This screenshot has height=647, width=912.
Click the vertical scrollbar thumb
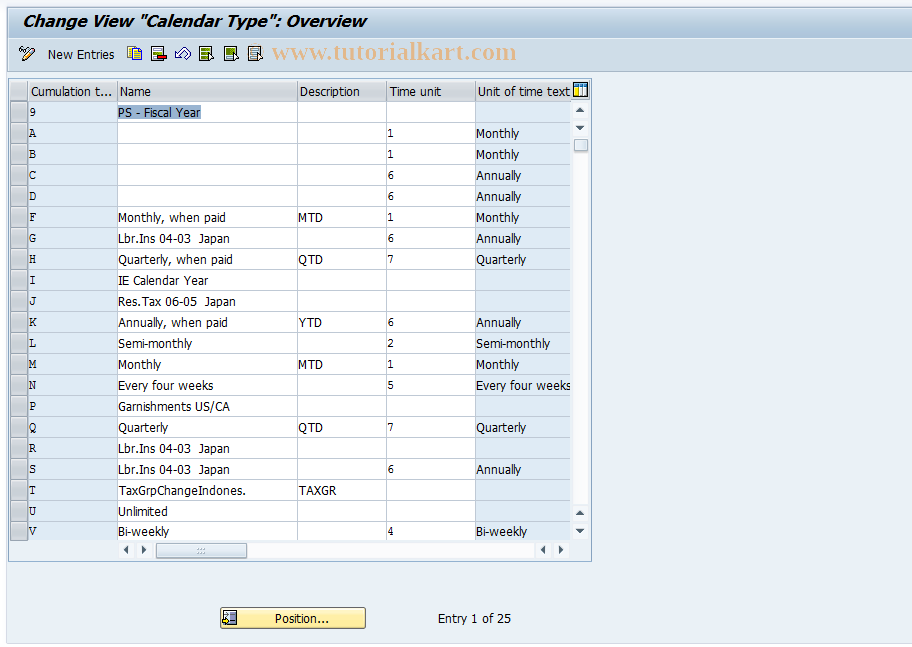(580, 145)
